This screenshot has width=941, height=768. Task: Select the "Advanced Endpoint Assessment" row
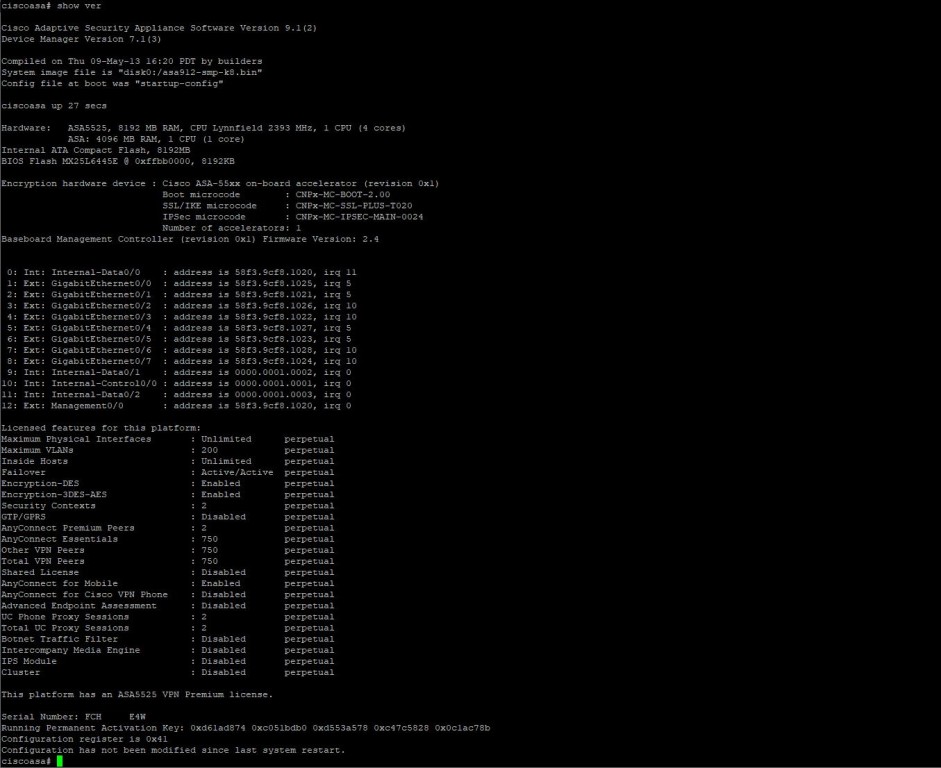click(168, 606)
